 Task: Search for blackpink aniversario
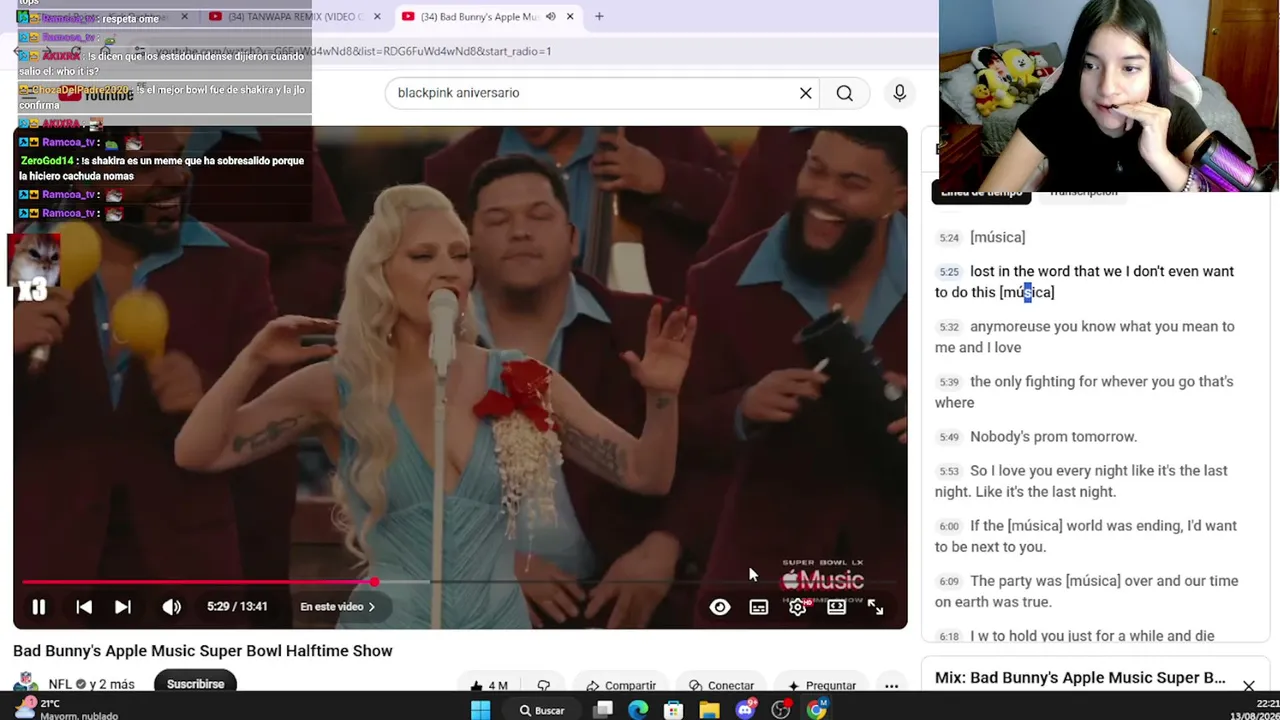pos(845,93)
